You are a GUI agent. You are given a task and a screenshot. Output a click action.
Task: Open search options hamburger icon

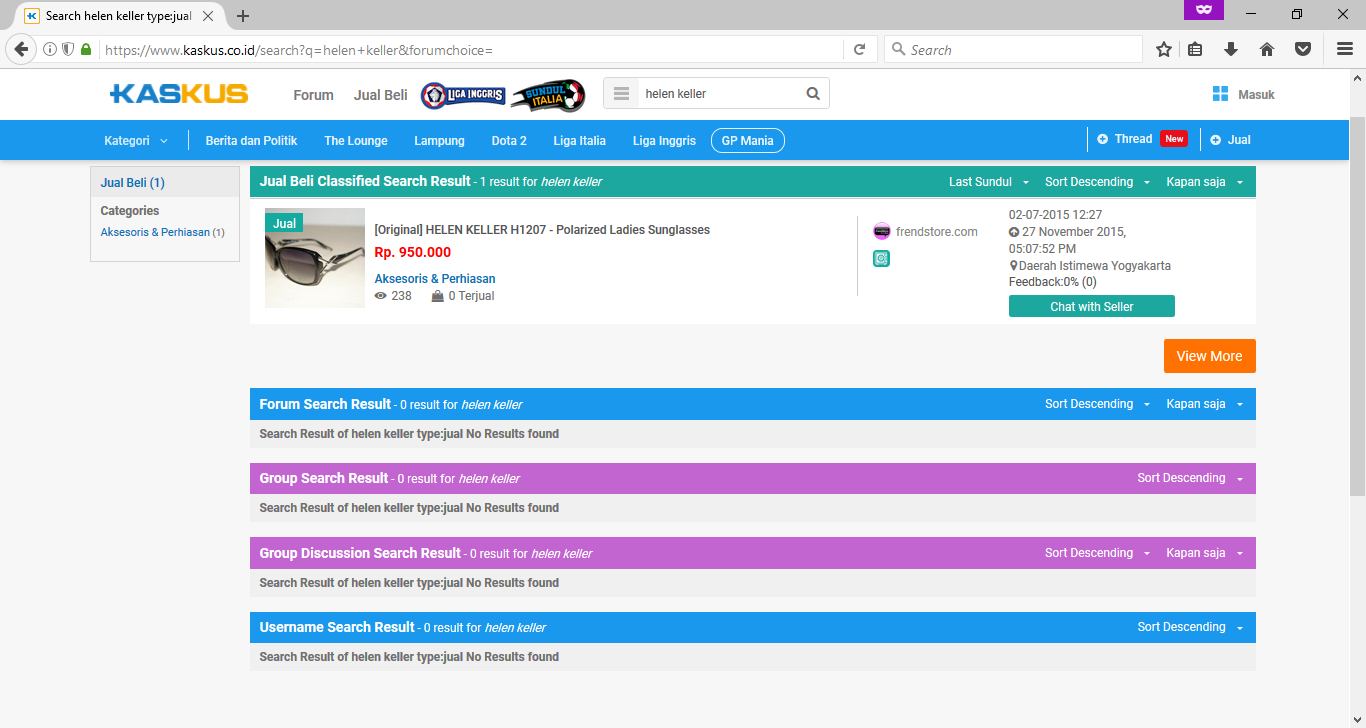[x=622, y=94]
